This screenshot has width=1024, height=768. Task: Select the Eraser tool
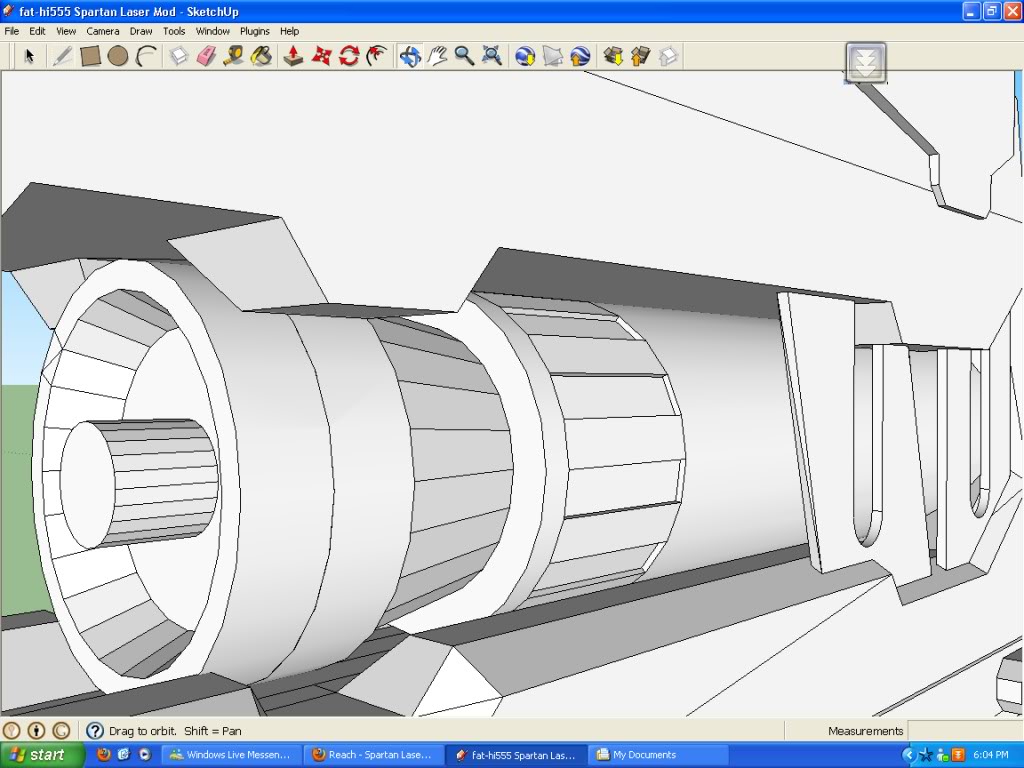pyautogui.click(x=206, y=56)
